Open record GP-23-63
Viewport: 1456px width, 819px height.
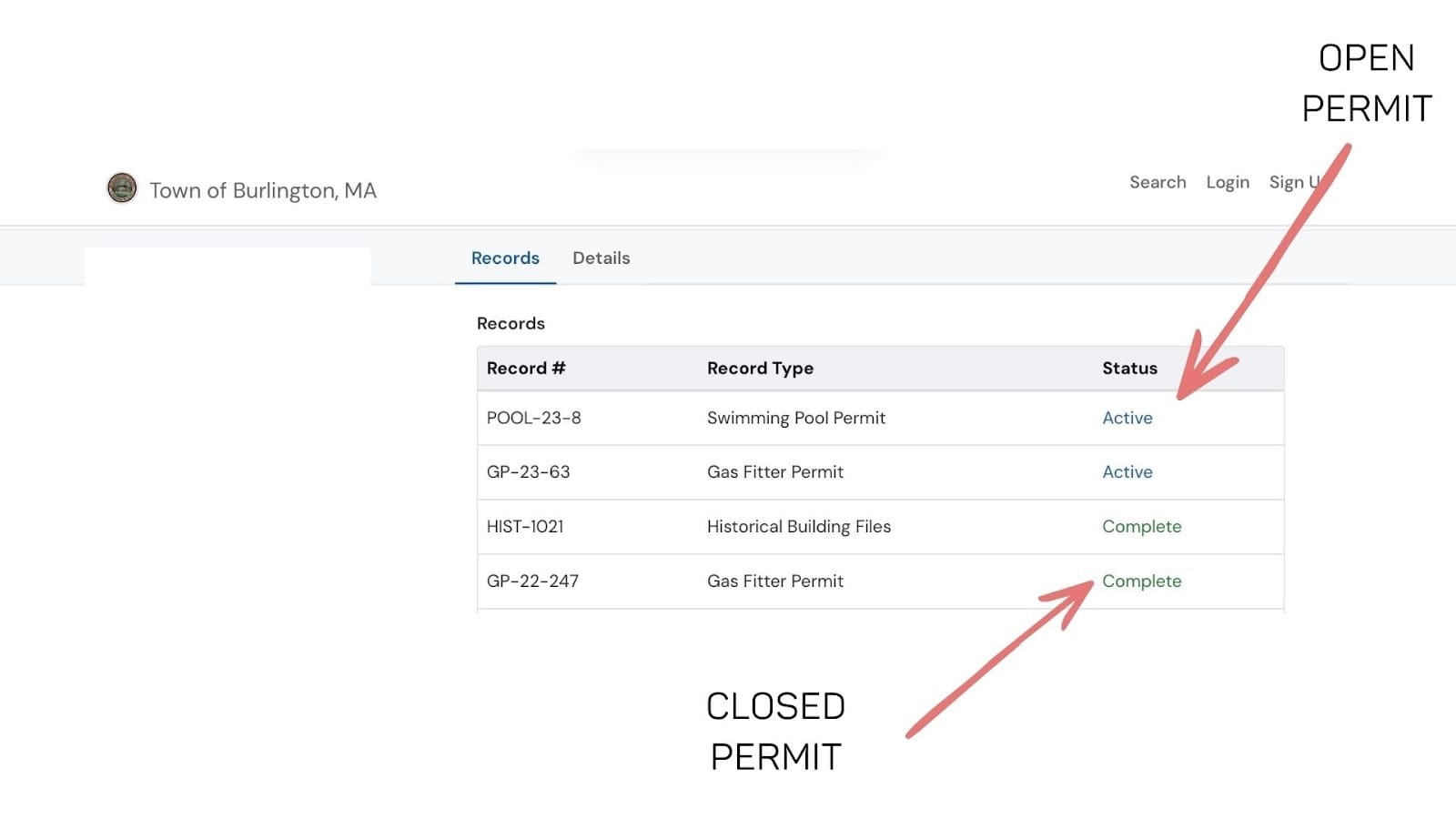point(528,472)
